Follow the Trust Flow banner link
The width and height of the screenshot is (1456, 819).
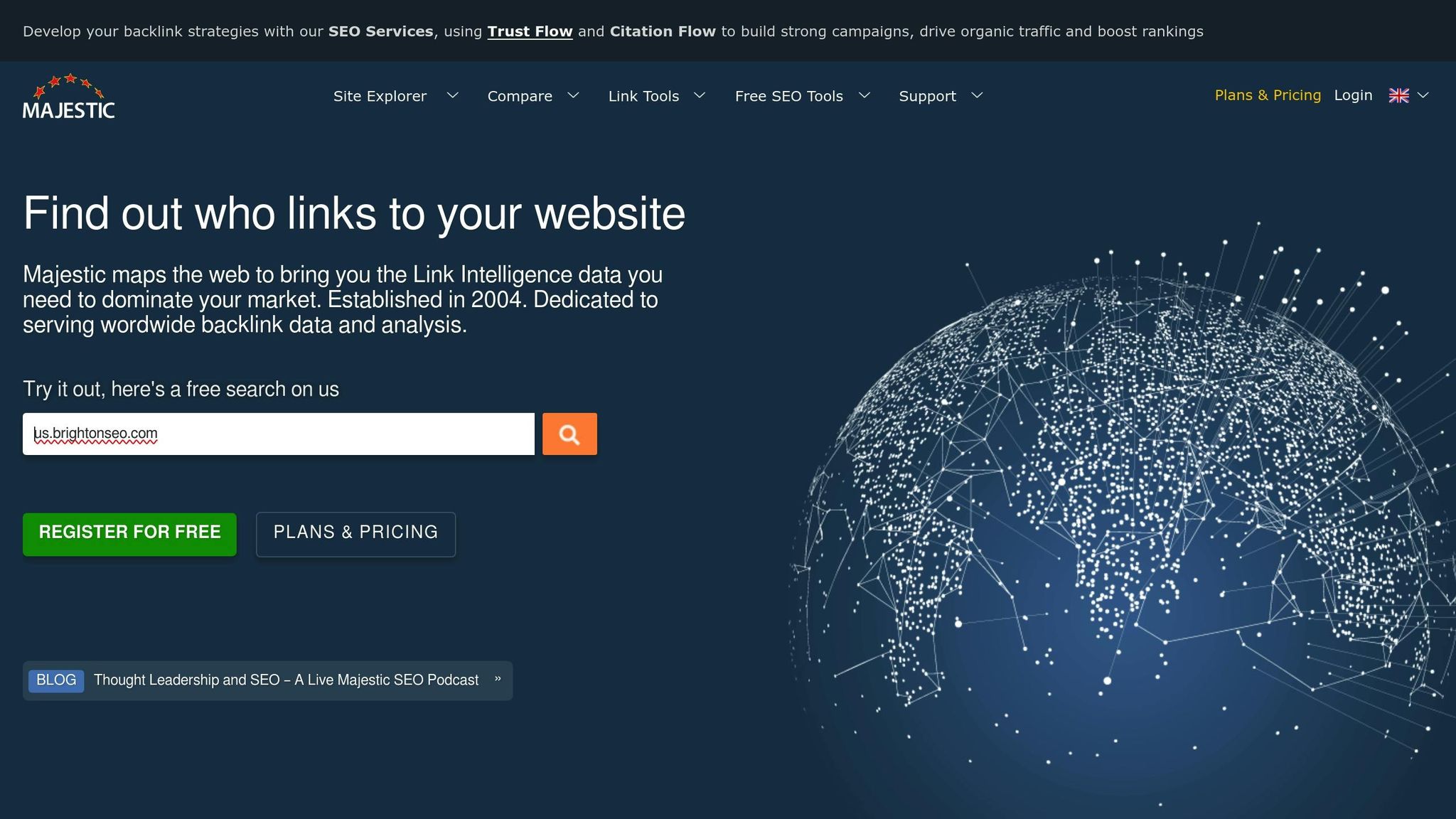coord(530,31)
